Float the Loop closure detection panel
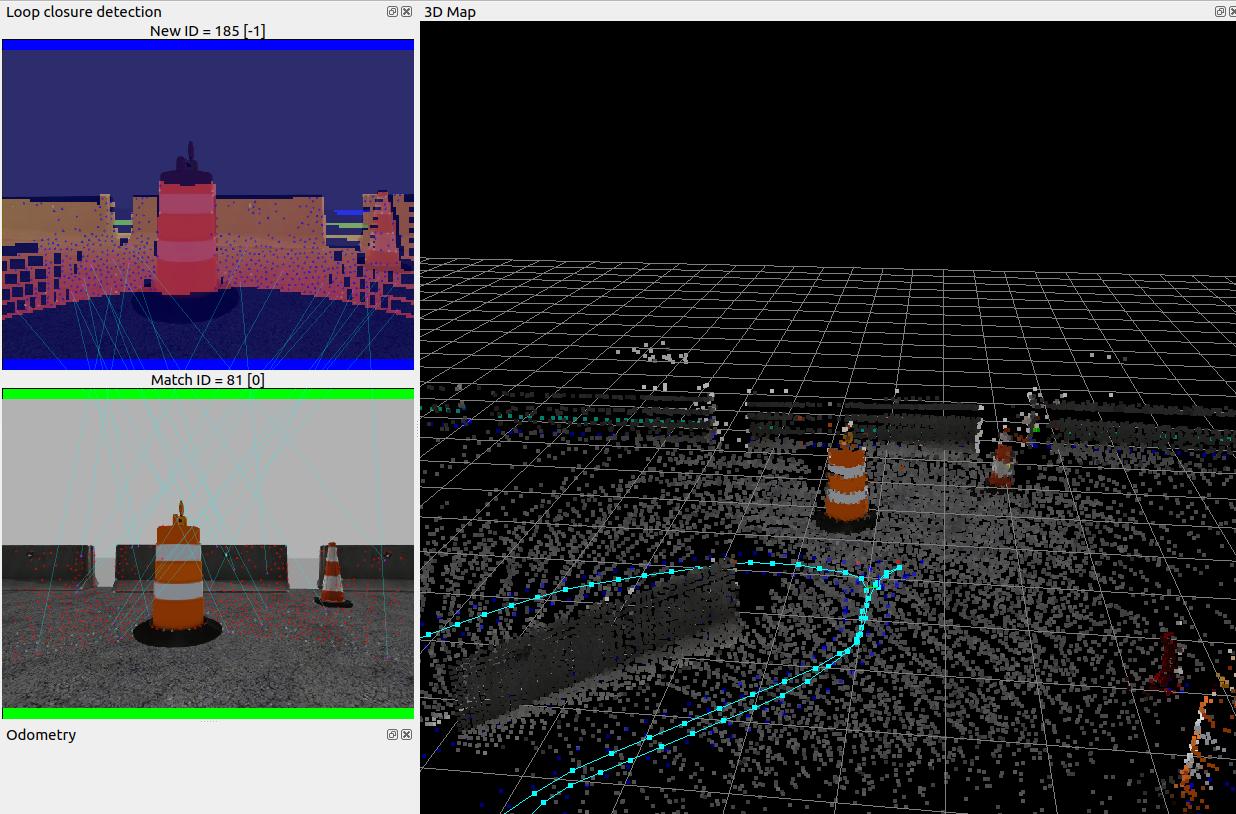 [x=393, y=12]
